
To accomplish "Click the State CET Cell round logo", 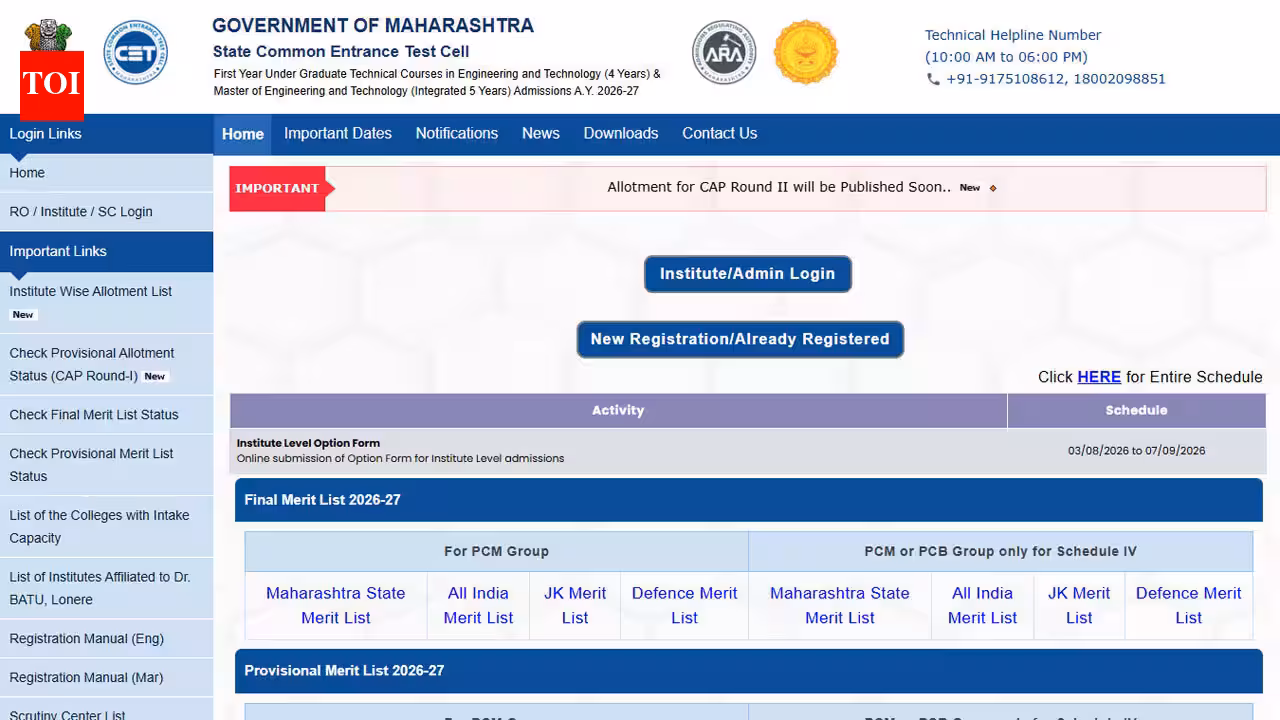I will coord(136,52).
